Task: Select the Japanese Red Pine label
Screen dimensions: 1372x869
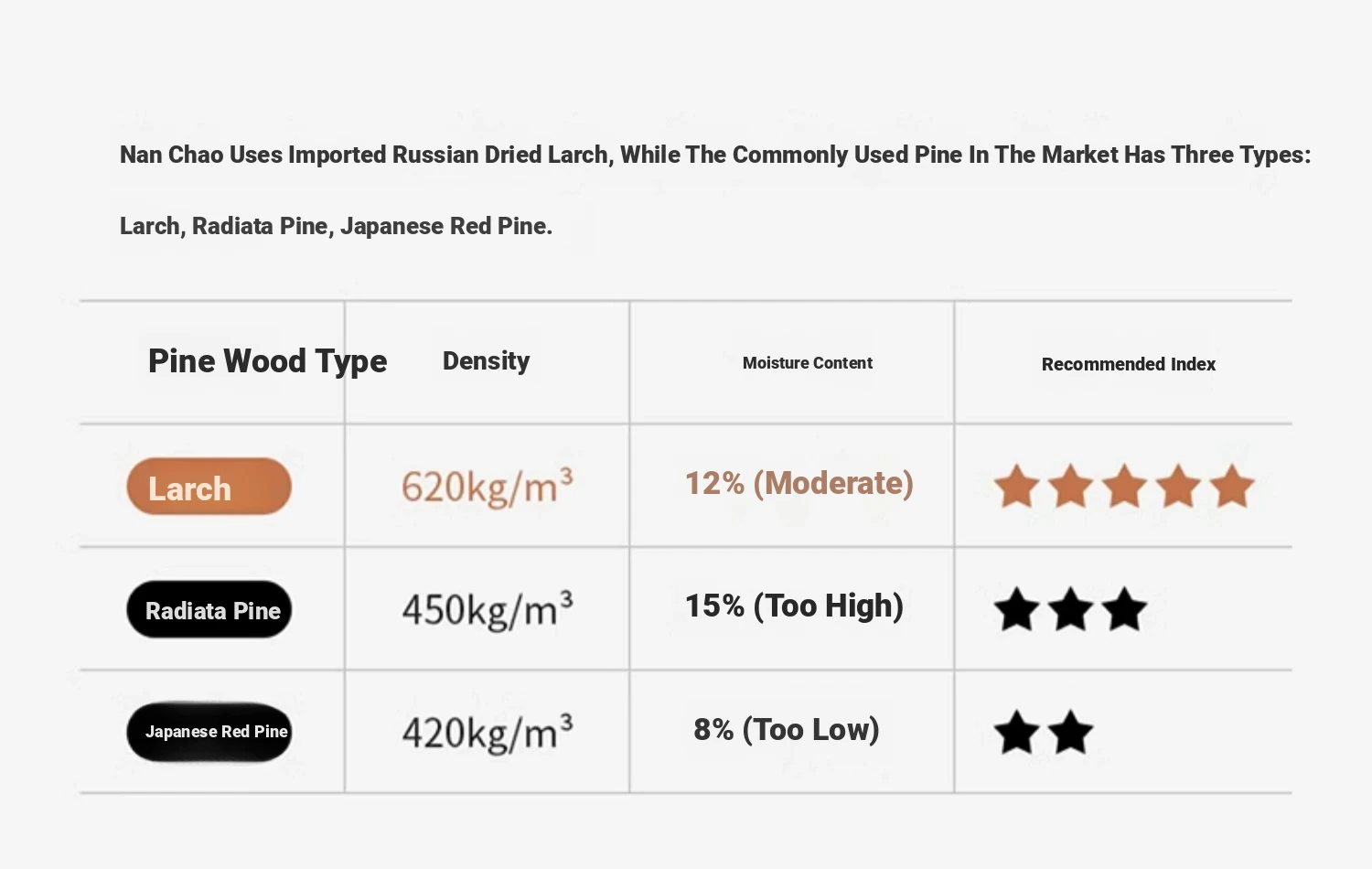Action: (x=209, y=732)
